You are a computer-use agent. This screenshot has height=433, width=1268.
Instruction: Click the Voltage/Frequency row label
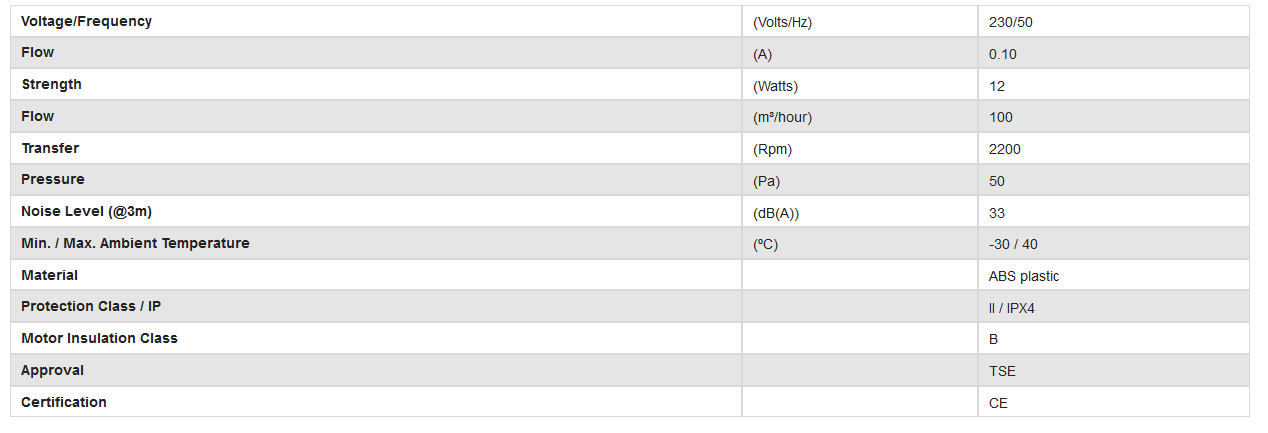(x=86, y=21)
